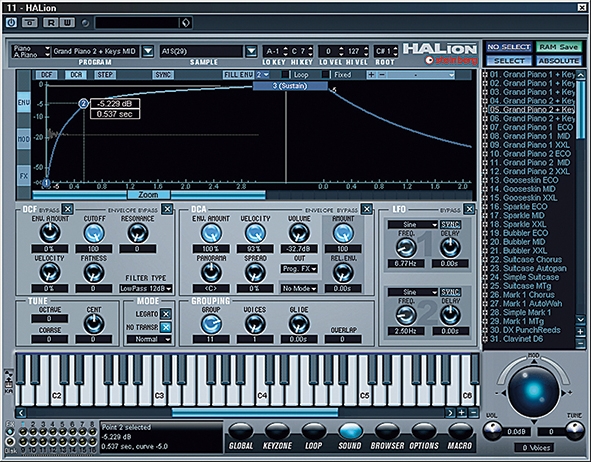
Task: Click the master VOL knob
Action: point(492,431)
